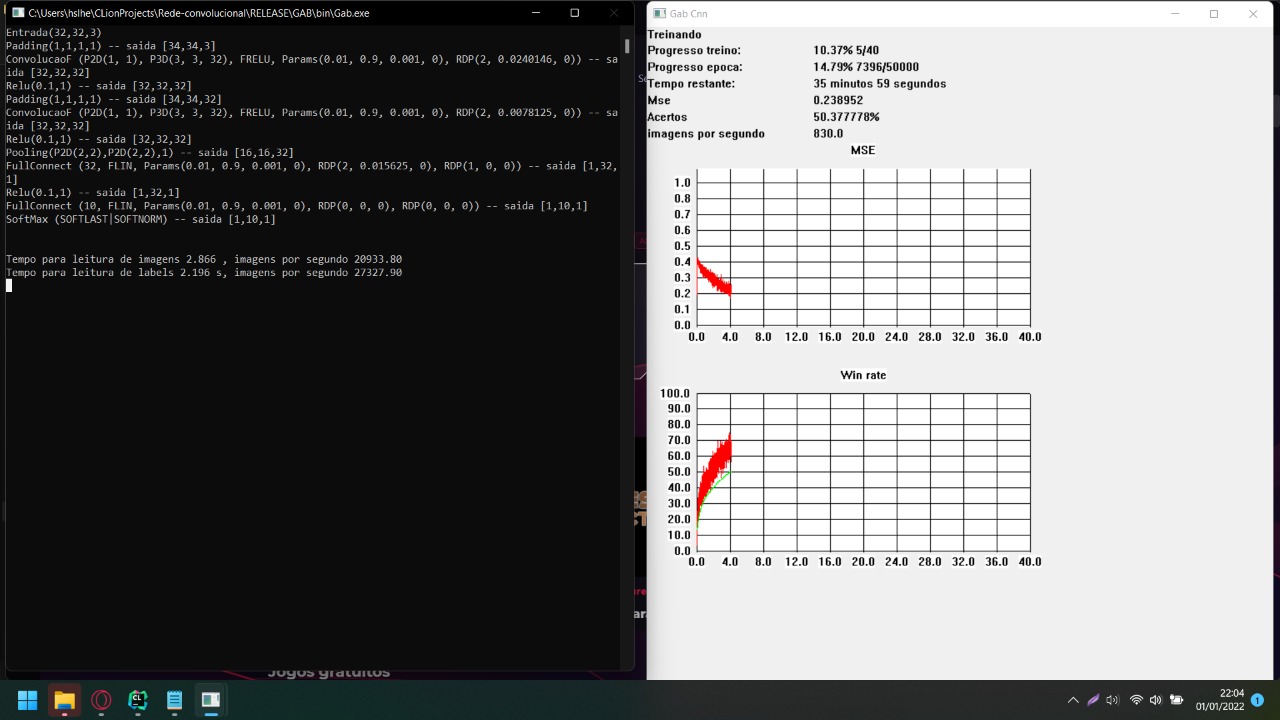
Task: Click 'Tempo para leitura de labels' line
Action: click(x=204, y=272)
